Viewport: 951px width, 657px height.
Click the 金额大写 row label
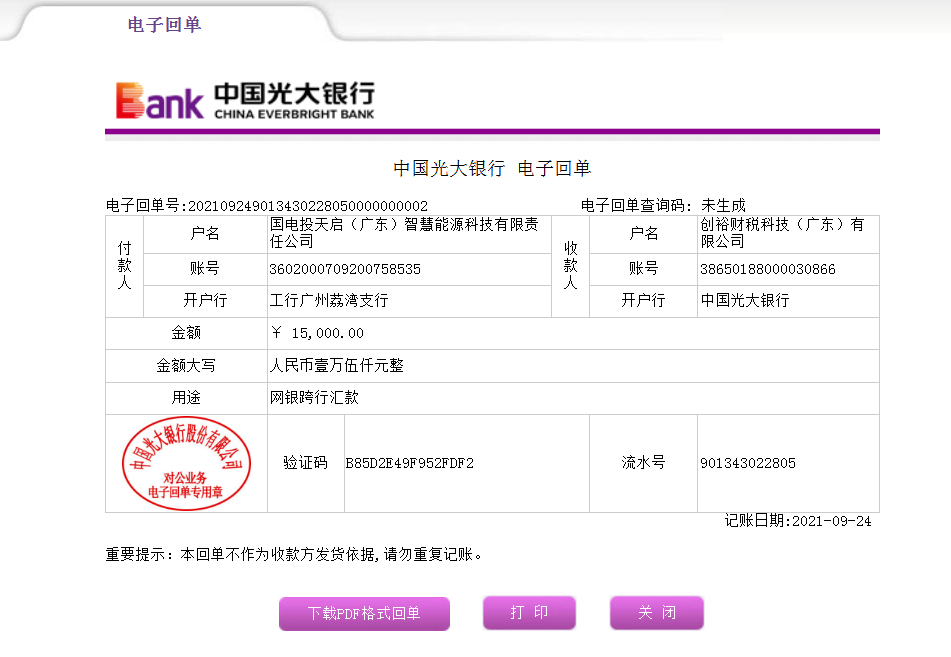coord(186,365)
